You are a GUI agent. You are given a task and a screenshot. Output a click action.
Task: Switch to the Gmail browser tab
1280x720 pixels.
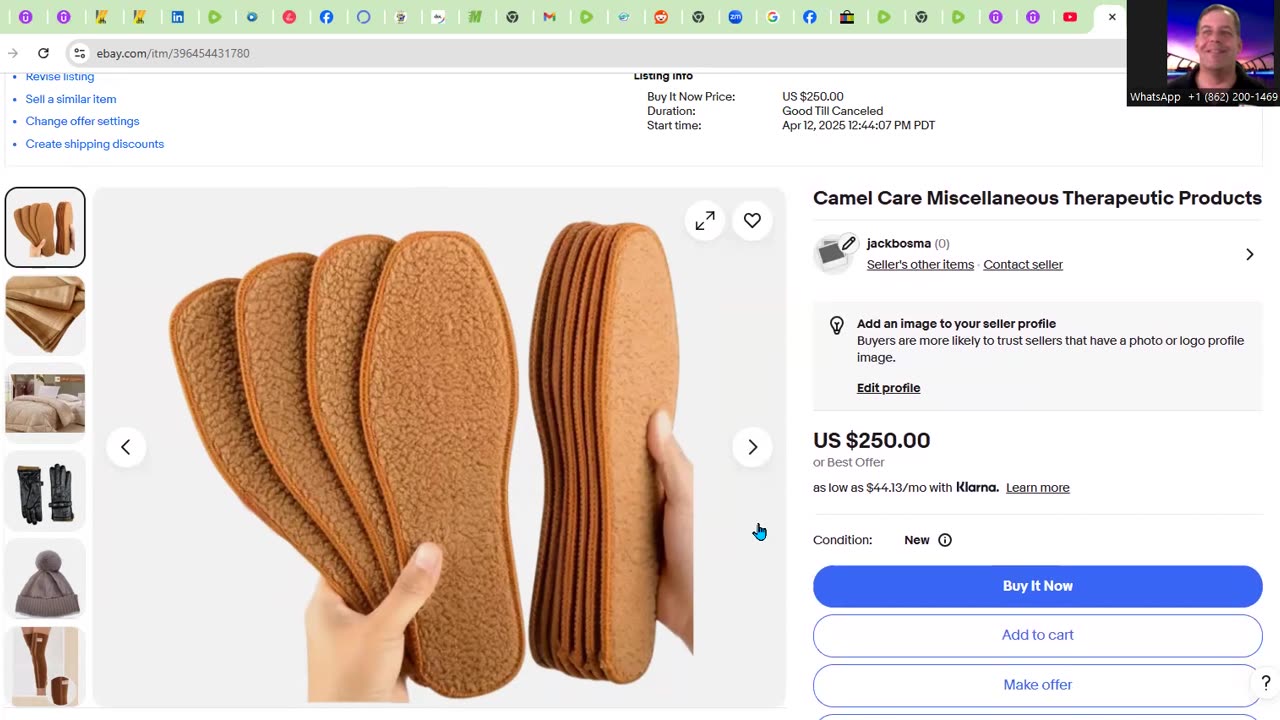coord(549,17)
